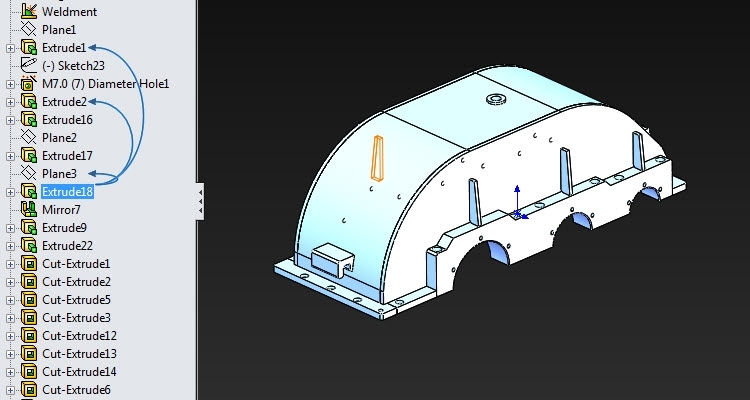Viewport: 750px width, 400px height.
Task: Expand the Cut-Extrude1 tree node
Action: pos(10,264)
